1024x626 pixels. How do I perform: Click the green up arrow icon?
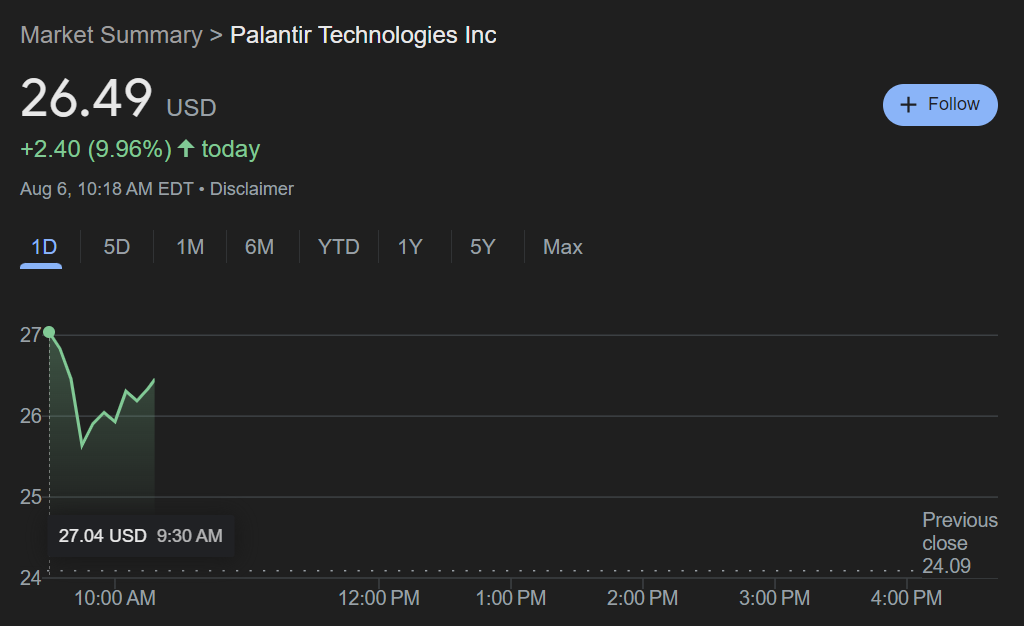click(x=186, y=148)
